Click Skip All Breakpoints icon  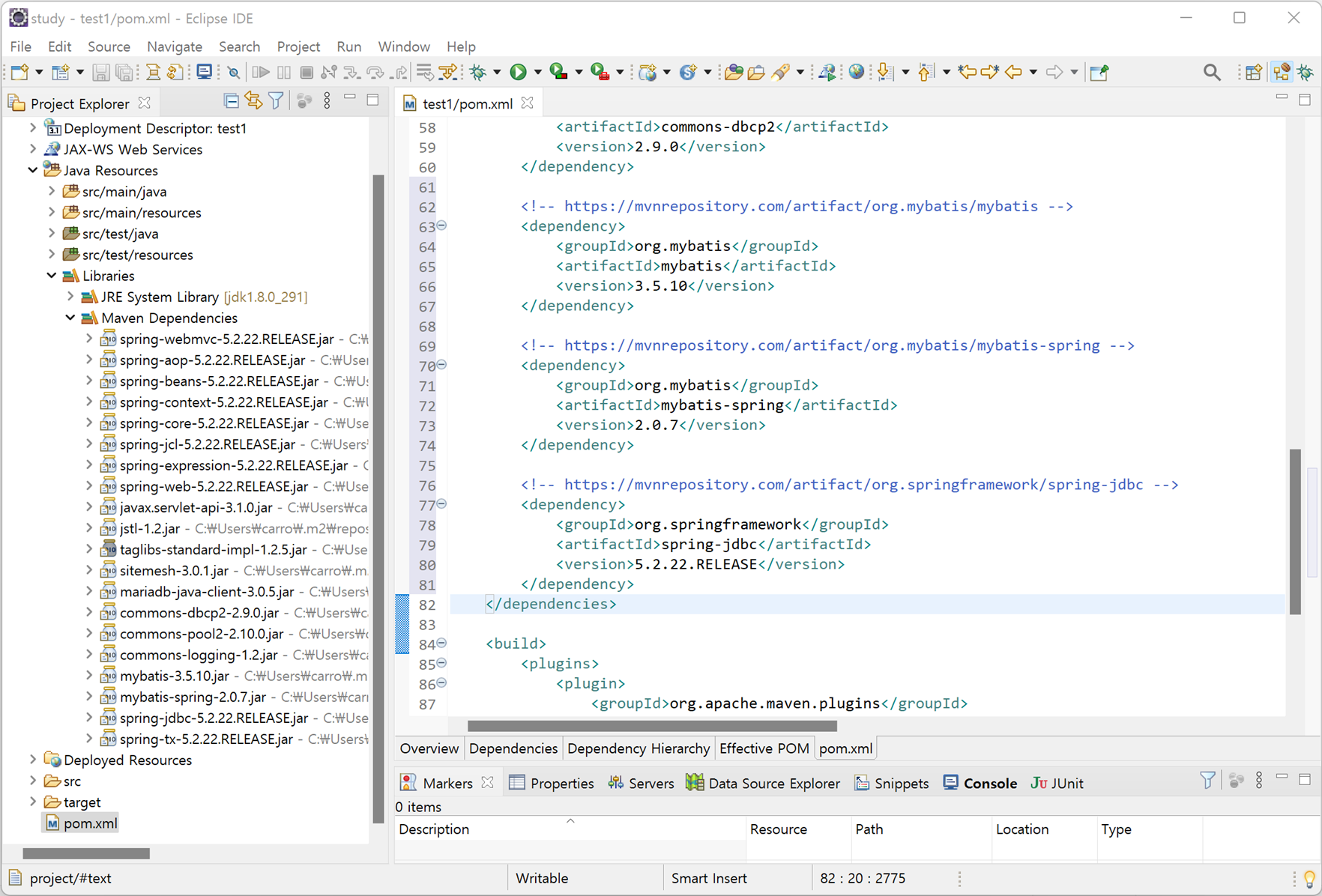click(x=234, y=72)
